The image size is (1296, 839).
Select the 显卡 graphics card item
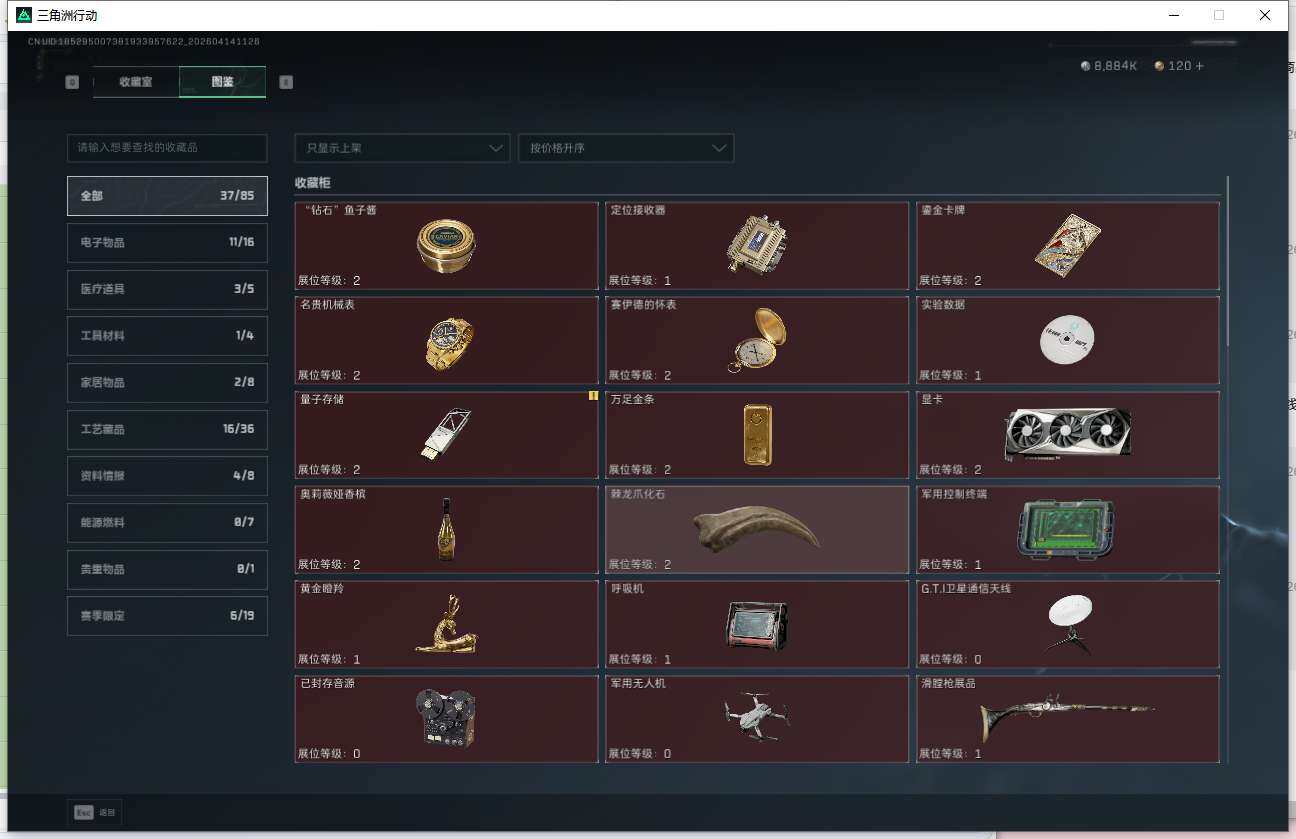(x=1068, y=435)
